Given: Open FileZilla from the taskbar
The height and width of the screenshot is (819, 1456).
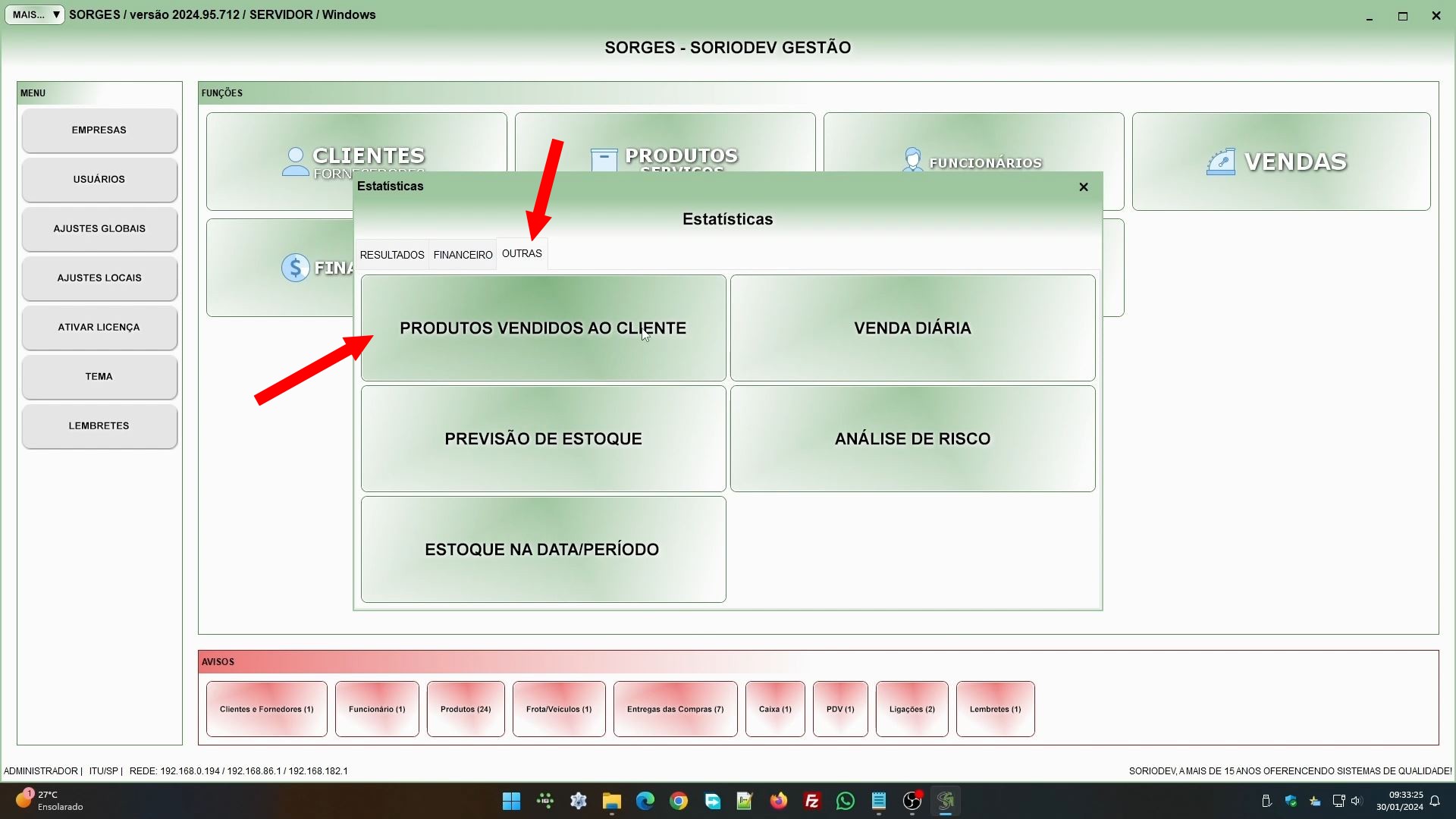Looking at the screenshot, I should (x=811, y=801).
